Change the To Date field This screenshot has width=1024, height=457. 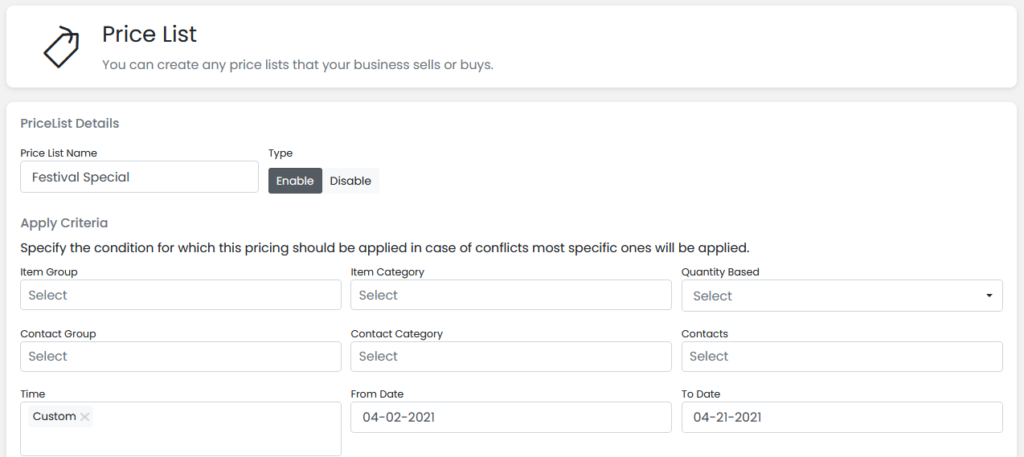tap(842, 417)
